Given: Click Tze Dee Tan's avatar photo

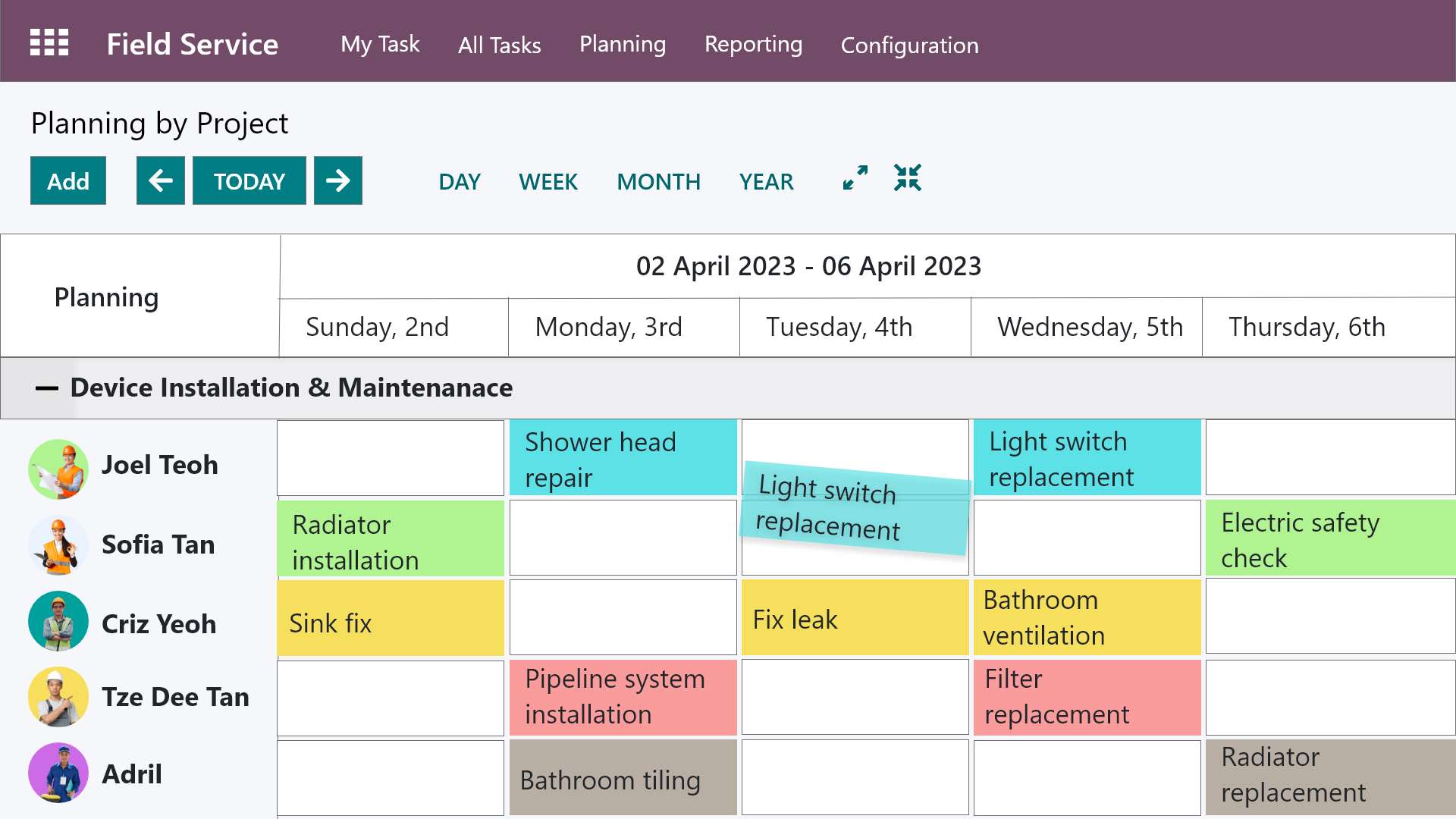Looking at the screenshot, I should click(x=58, y=697).
